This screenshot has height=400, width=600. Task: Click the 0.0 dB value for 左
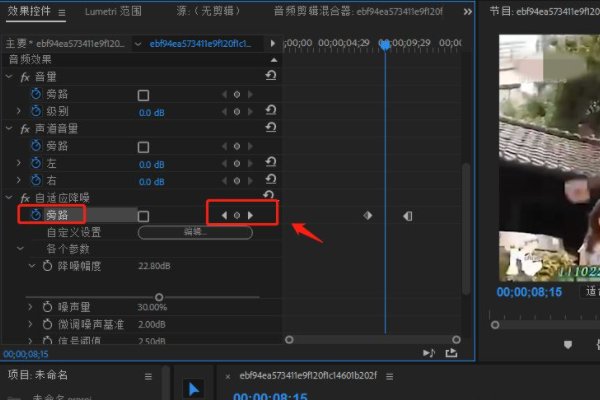(151, 164)
